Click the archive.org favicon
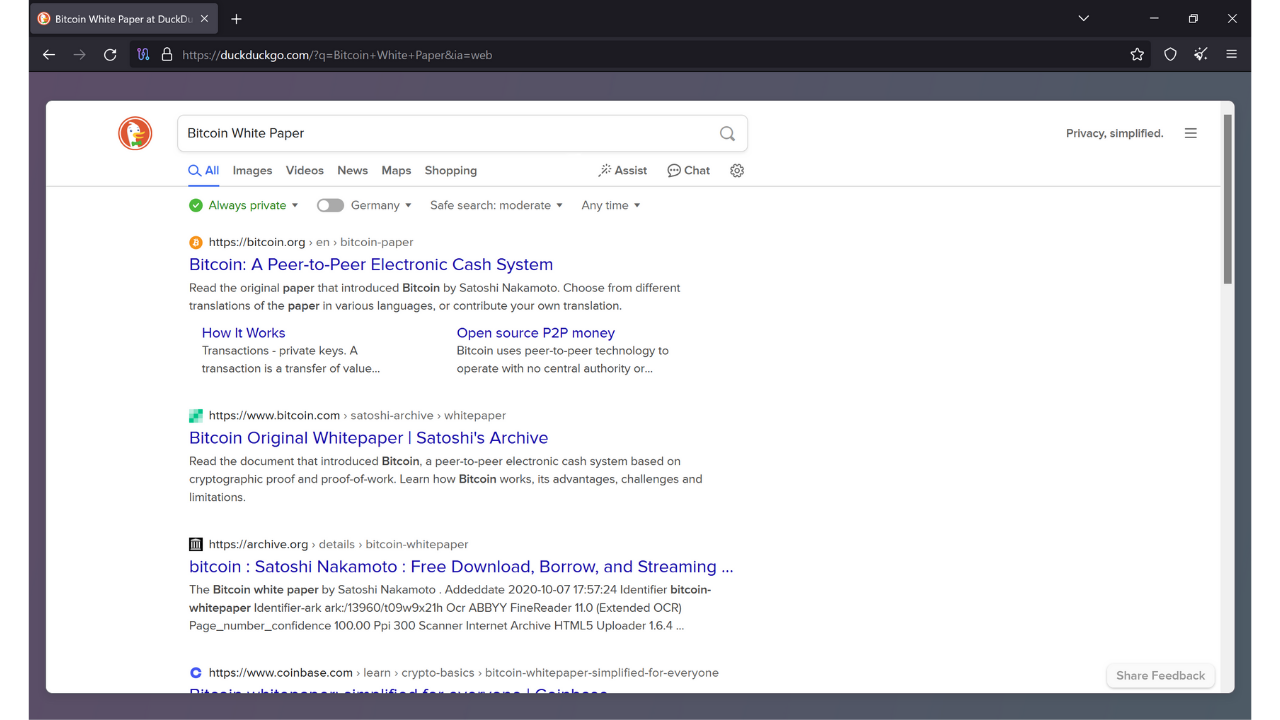 (x=195, y=543)
